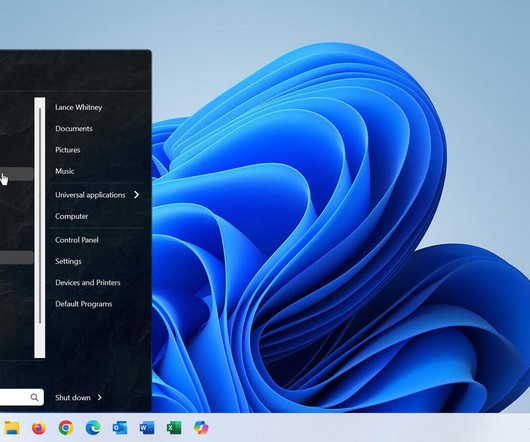Open the Music folder
Image resolution: width=530 pixels, height=442 pixels.
(65, 171)
